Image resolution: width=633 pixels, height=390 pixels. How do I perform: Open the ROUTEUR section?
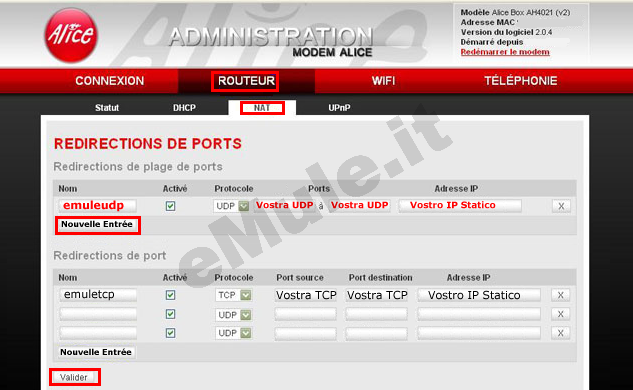click(246, 81)
